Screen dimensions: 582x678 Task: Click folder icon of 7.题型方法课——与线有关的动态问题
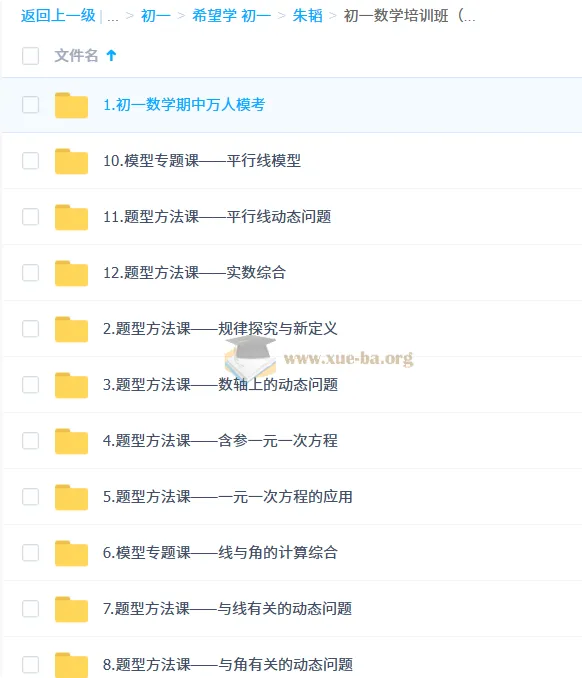point(71,609)
